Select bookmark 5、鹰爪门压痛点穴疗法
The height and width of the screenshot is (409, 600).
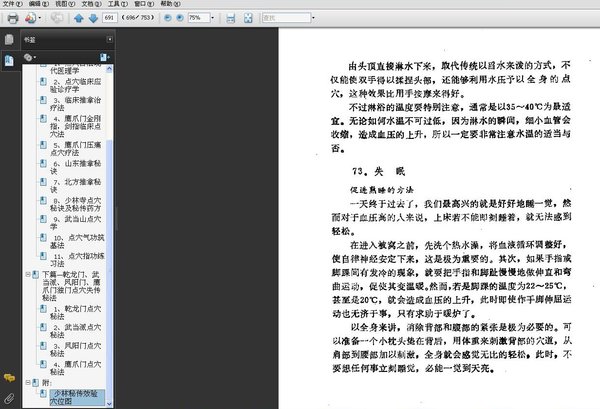click(x=75, y=148)
